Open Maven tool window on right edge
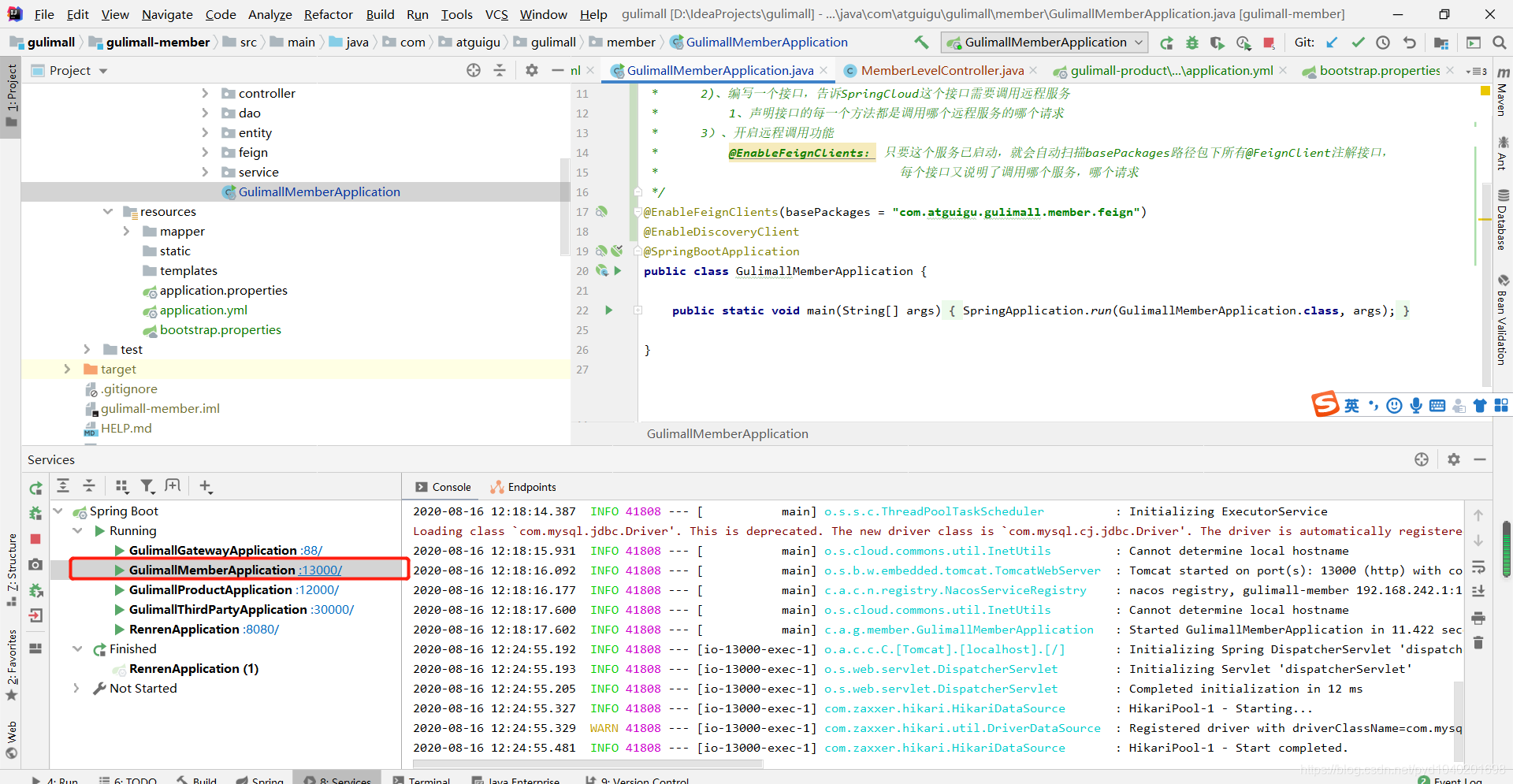1513x784 pixels. [x=1503, y=92]
